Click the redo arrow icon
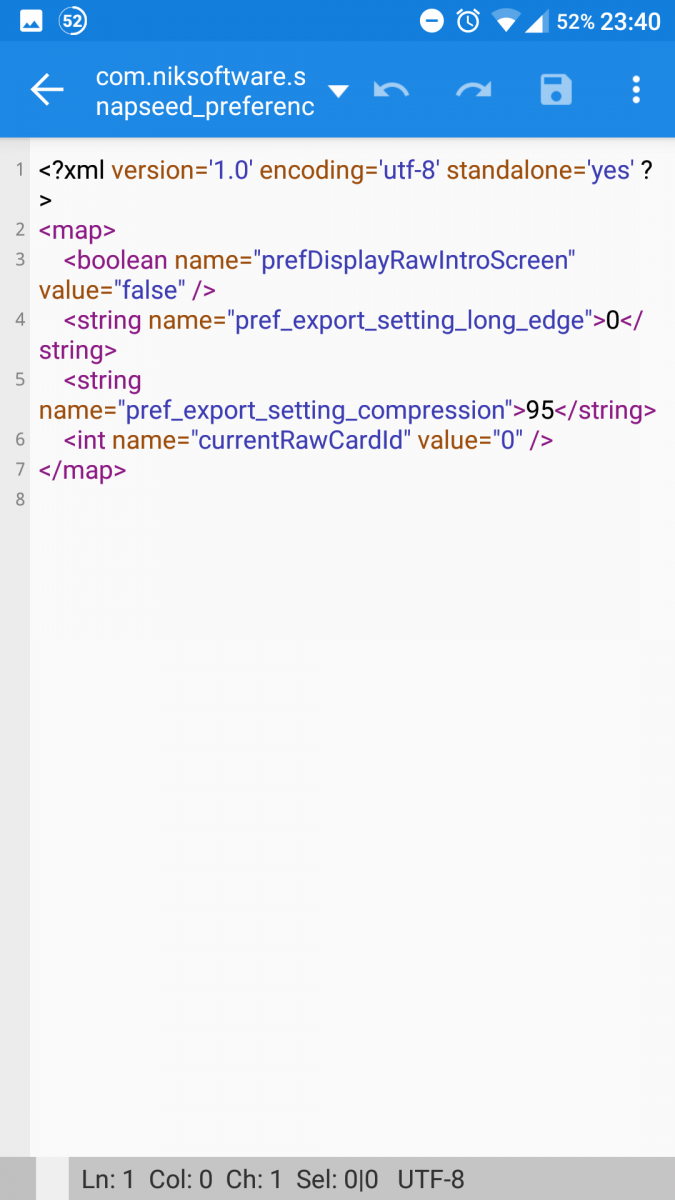This screenshot has height=1200, width=675. click(473, 90)
